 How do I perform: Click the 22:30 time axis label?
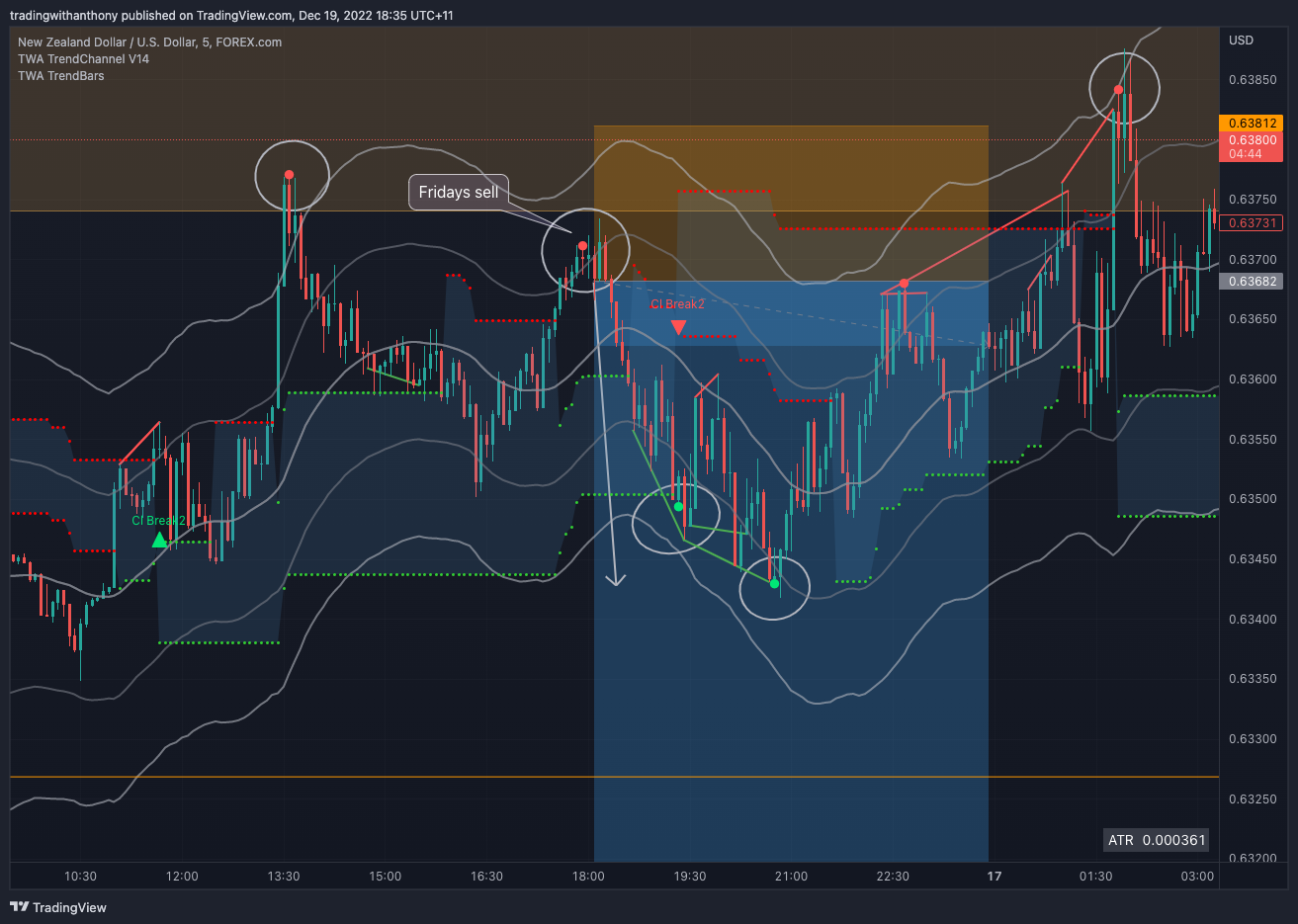pos(893,877)
